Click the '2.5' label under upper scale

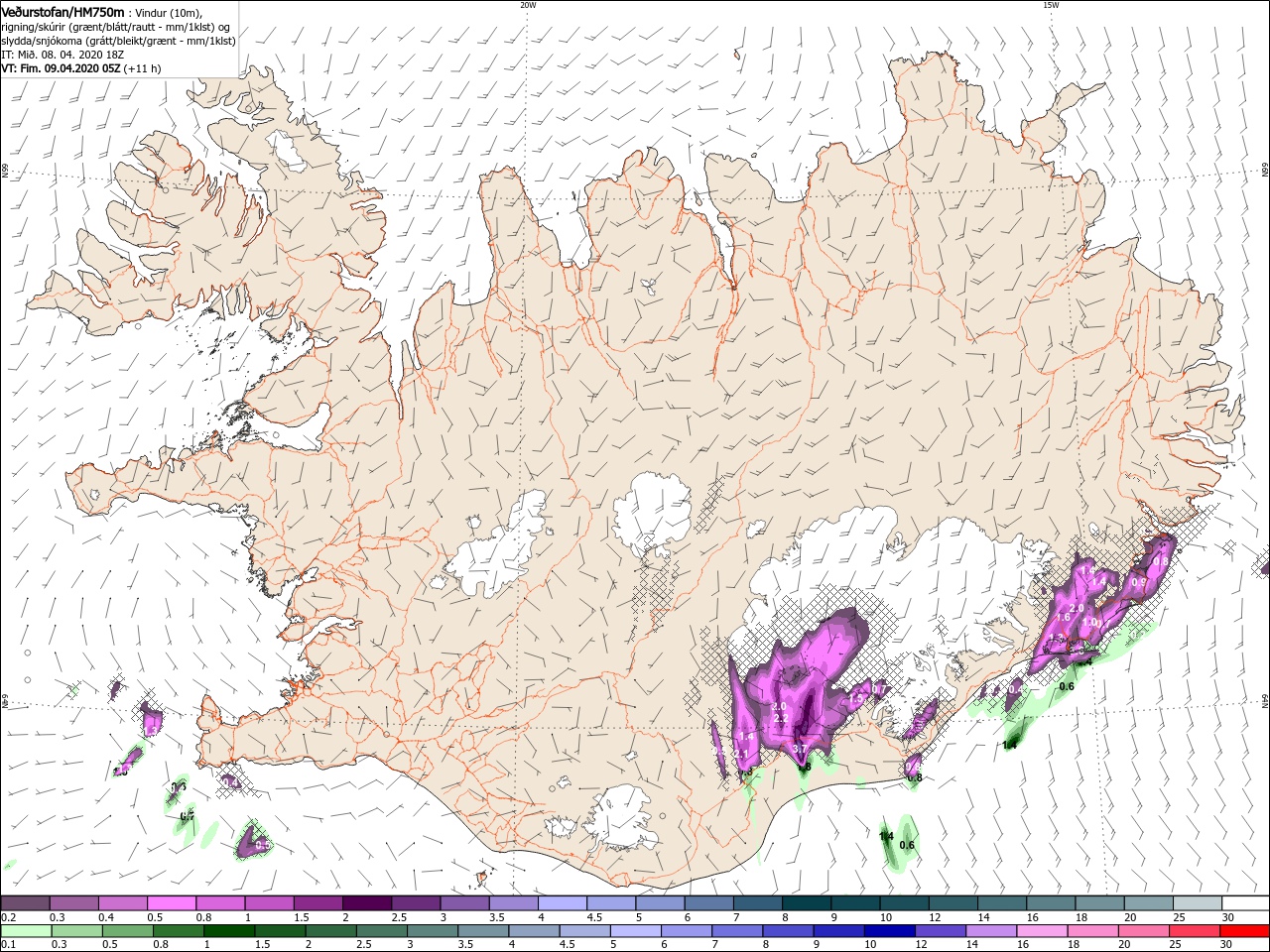[x=399, y=918]
